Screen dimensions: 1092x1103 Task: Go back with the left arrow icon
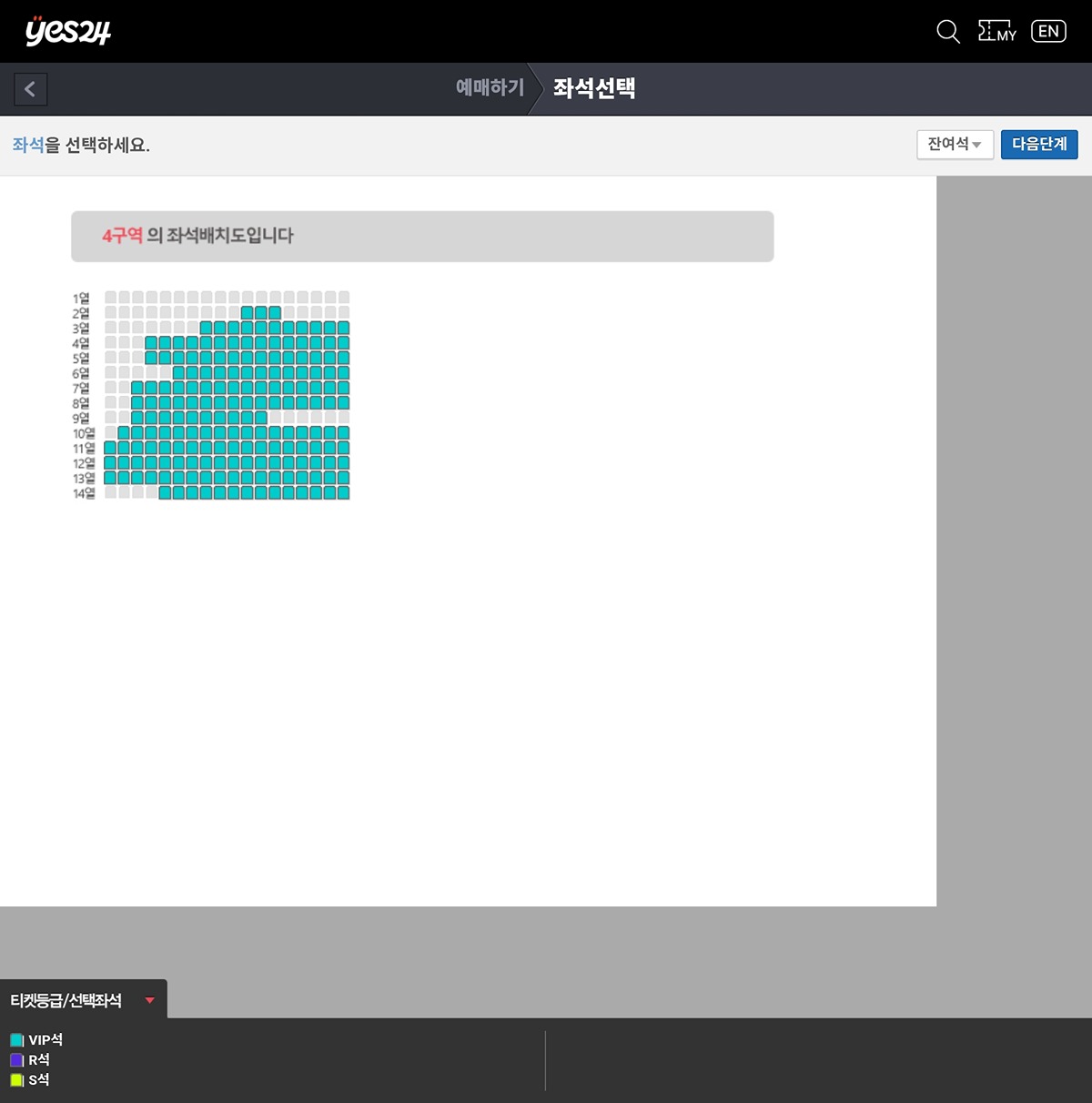(x=30, y=89)
